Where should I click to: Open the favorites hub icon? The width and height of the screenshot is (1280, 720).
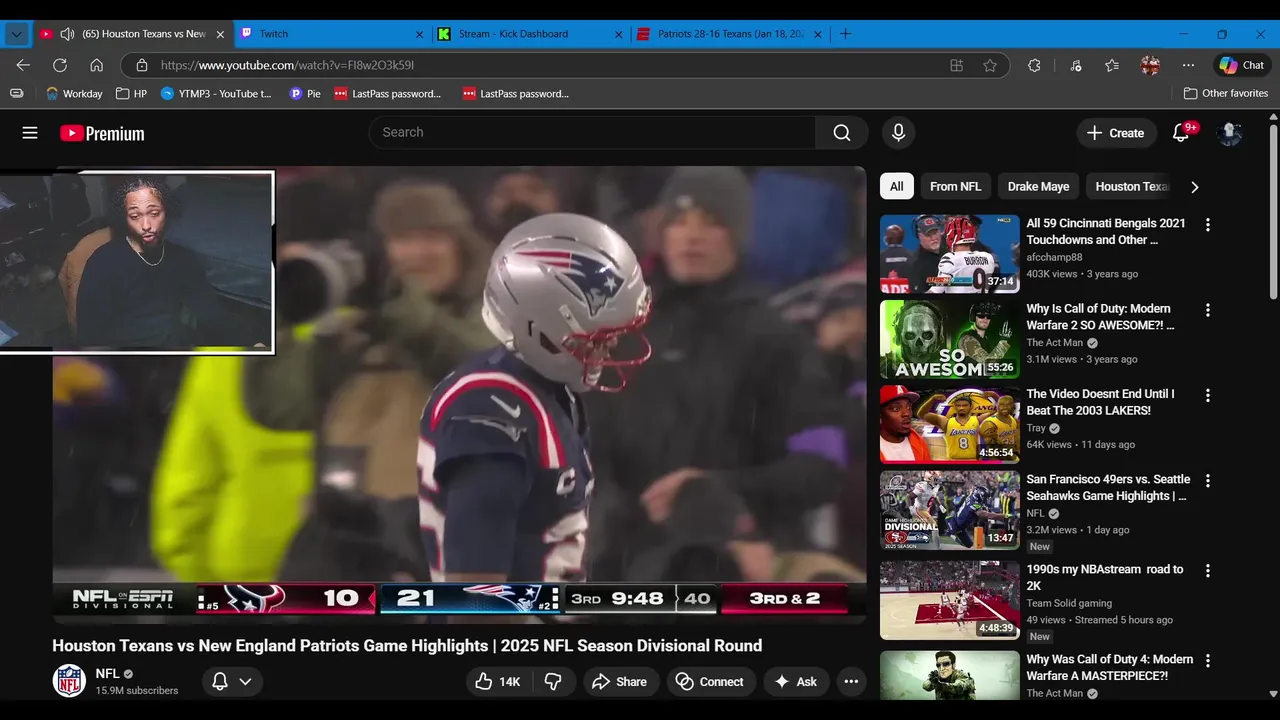tap(1112, 65)
